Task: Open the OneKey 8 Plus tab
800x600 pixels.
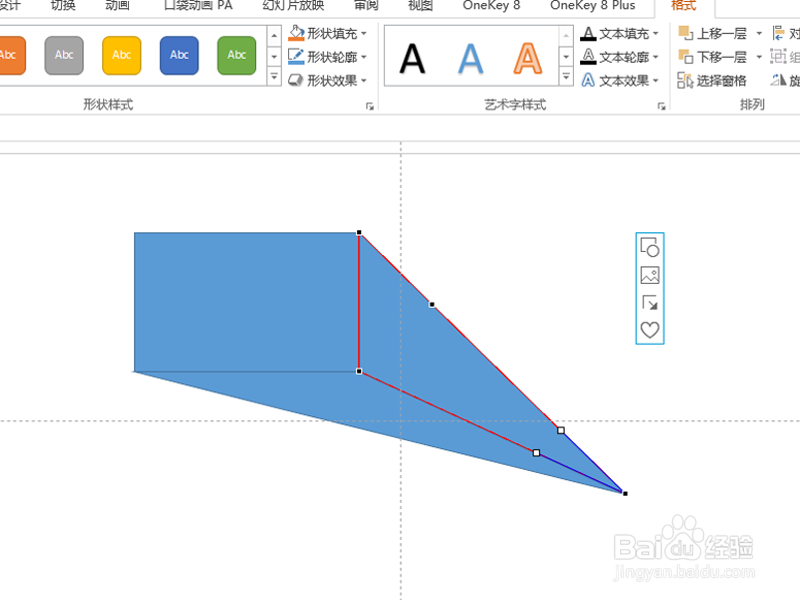Action: coord(592,6)
